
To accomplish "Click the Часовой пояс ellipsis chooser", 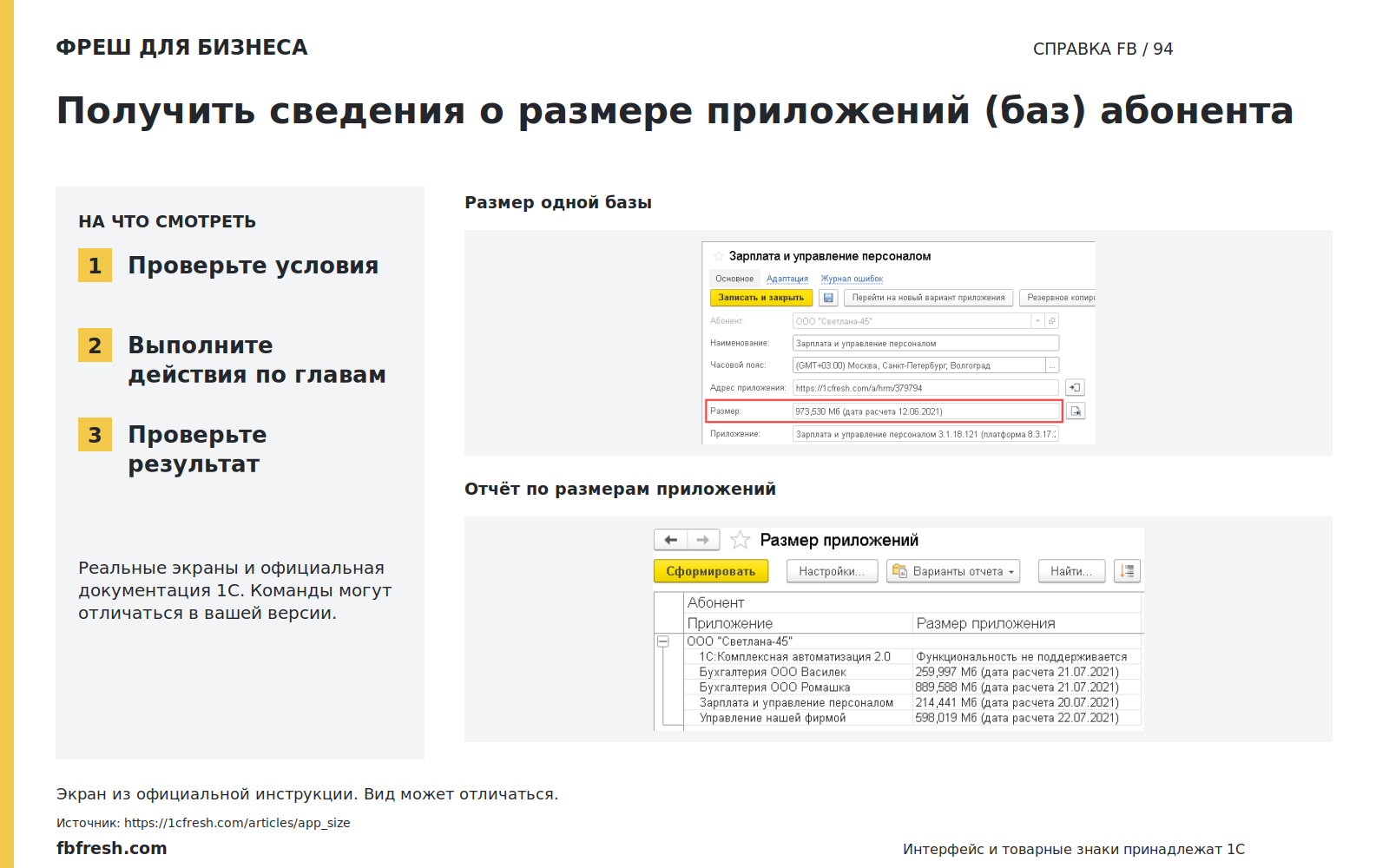I will coord(1052,365).
